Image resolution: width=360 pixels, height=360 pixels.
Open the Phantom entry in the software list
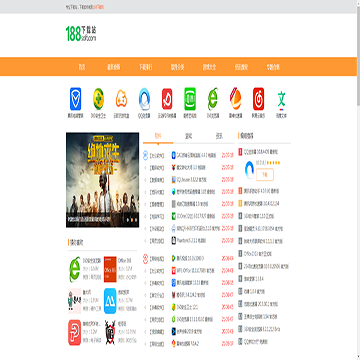(x=192, y=240)
